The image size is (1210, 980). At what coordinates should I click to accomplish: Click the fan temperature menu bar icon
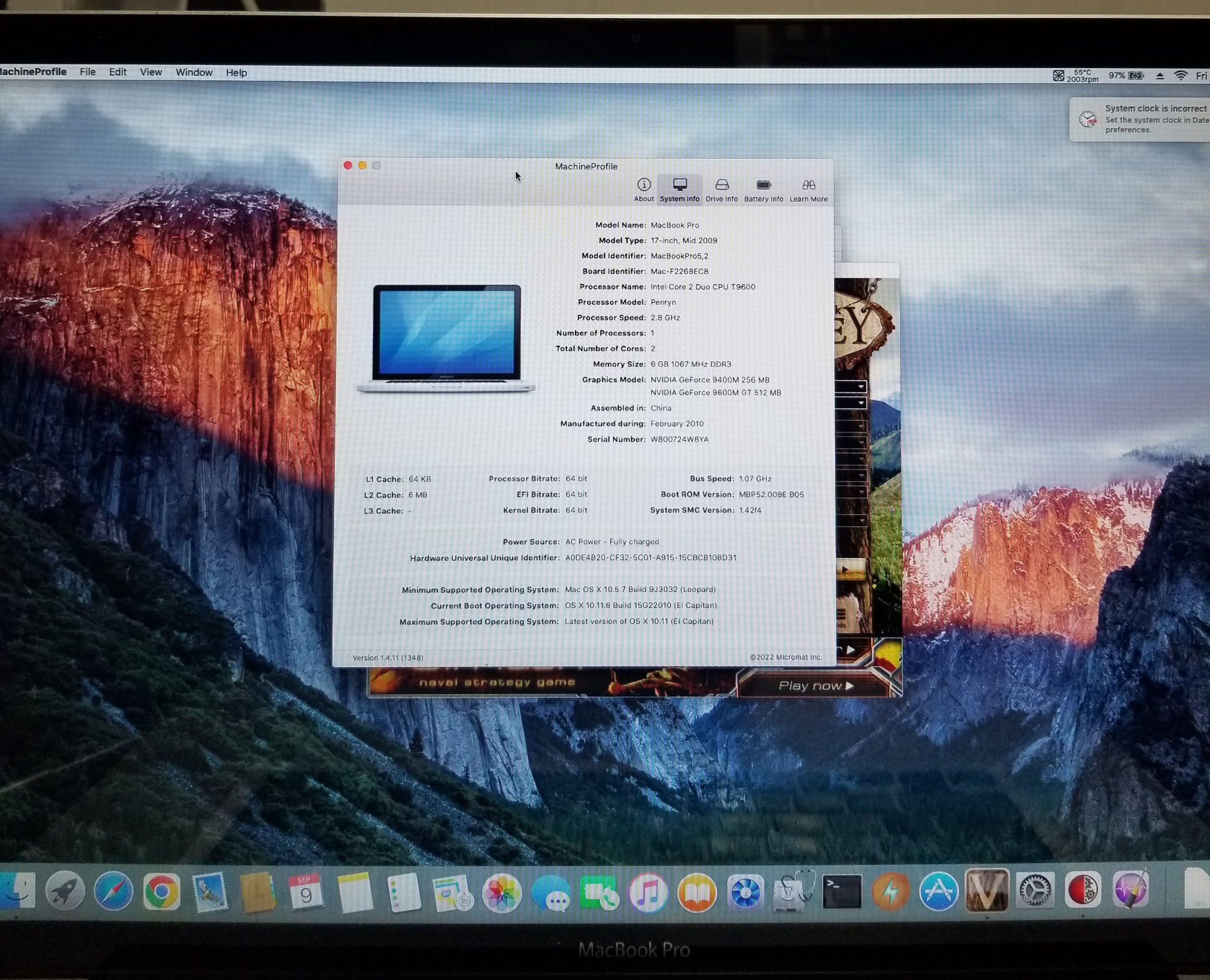[1058, 76]
